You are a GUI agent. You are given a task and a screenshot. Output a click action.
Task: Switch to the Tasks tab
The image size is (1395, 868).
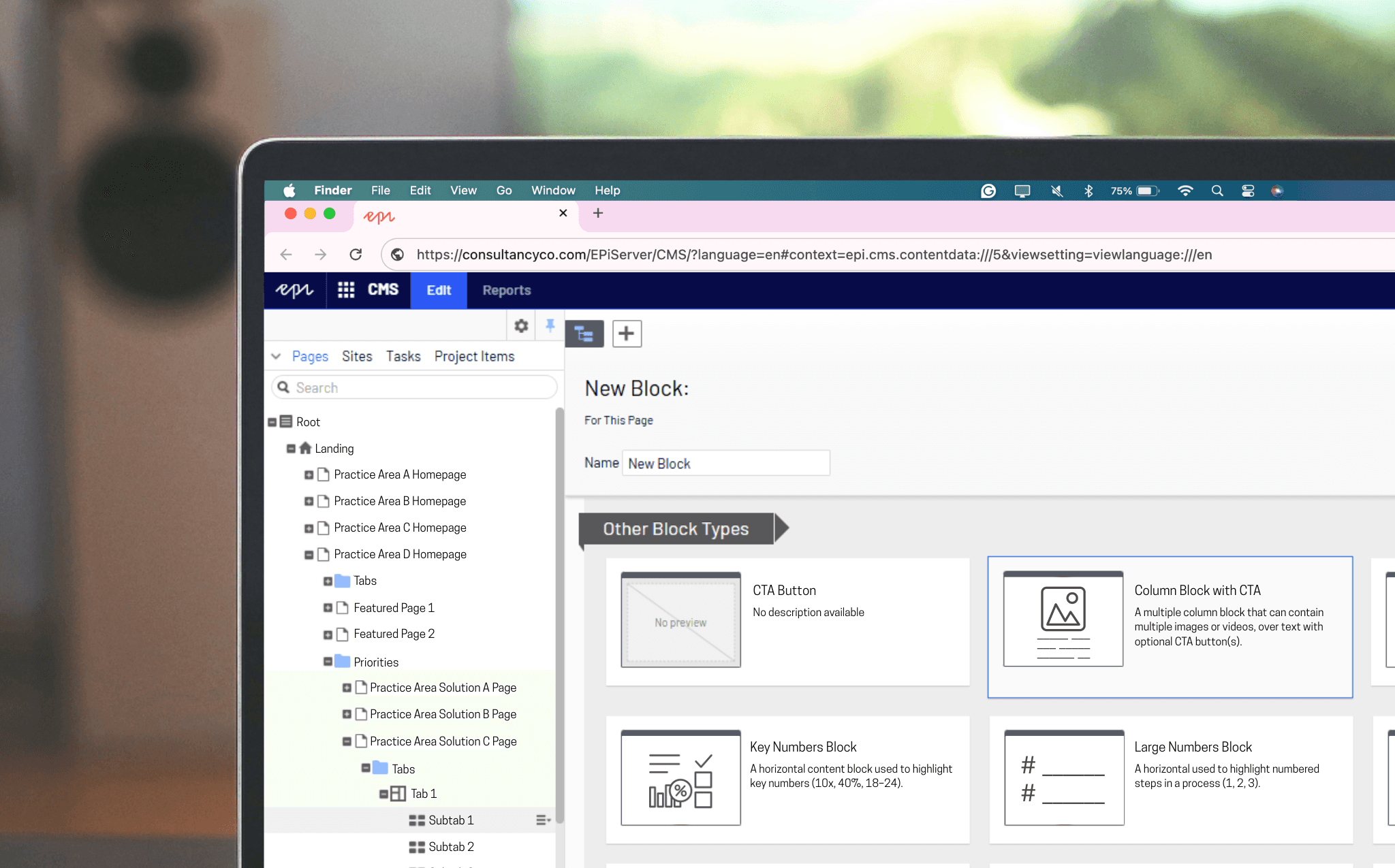click(403, 356)
